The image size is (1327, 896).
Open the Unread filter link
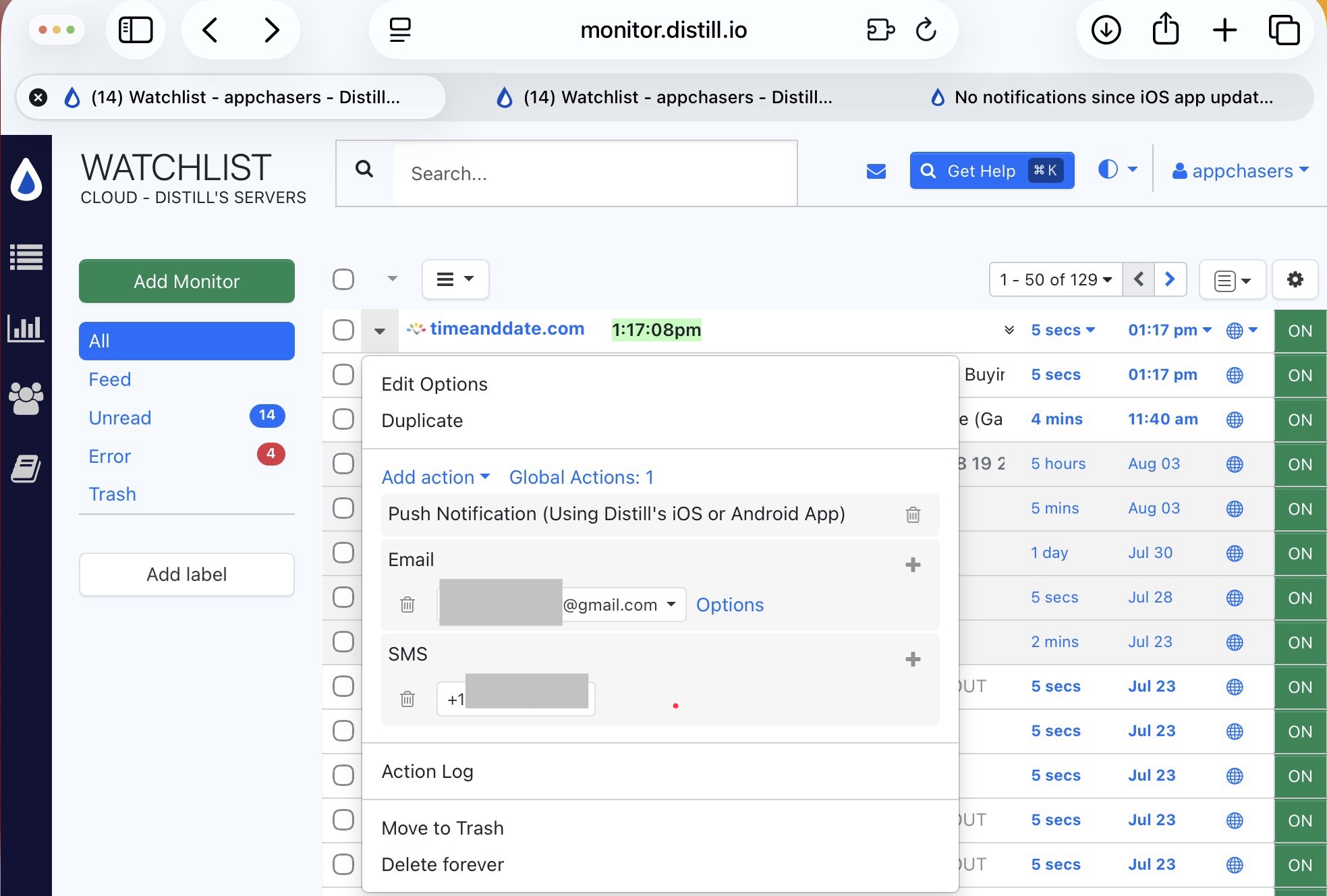coord(120,418)
